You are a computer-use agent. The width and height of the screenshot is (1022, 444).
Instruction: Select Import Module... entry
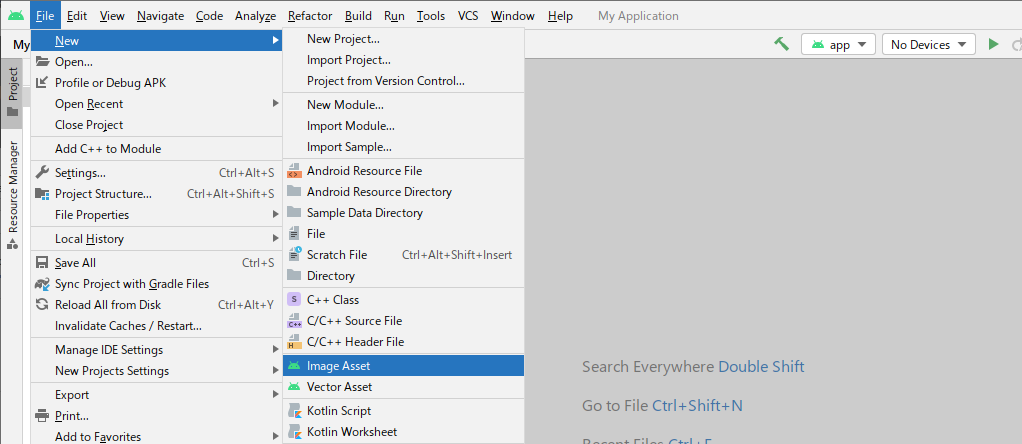pyautogui.click(x=403, y=126)
